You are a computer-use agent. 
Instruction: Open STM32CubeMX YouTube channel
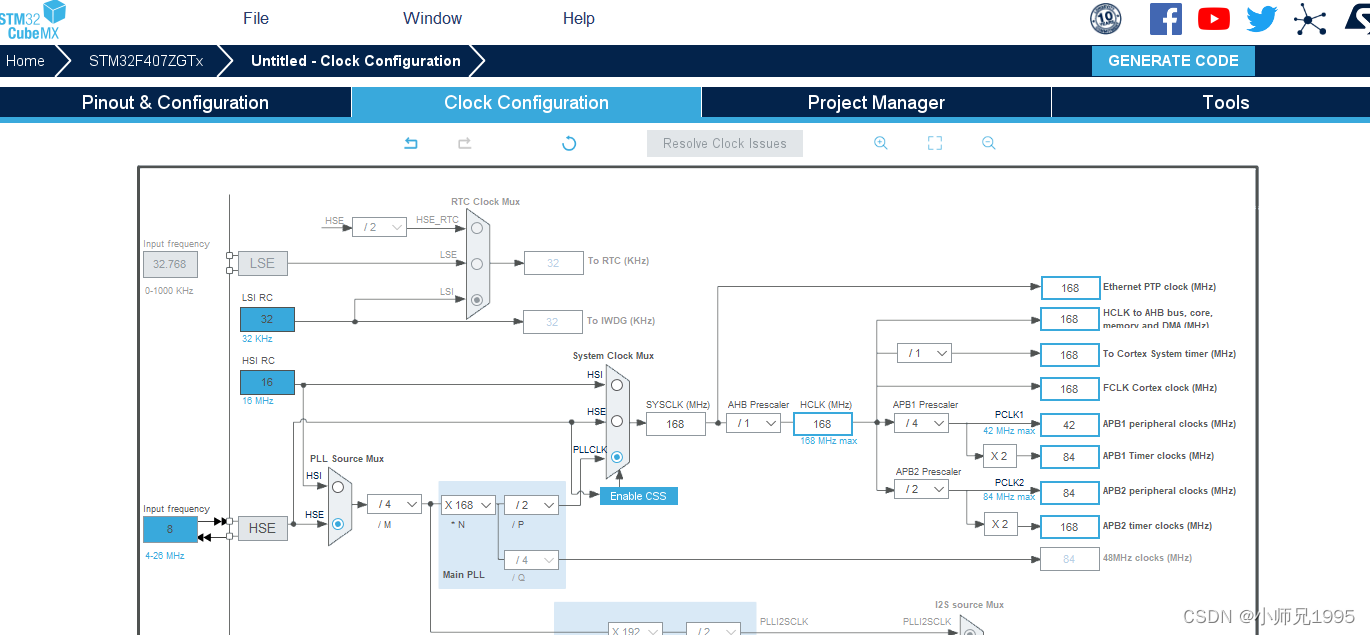pyautogui.click(x=1213, y=18)
